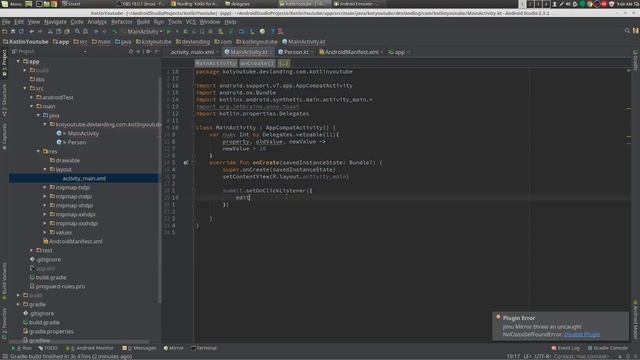This screenshot has width=640, height=360.
Task: Collapse the res folder tree node
Action: point(38,151)
